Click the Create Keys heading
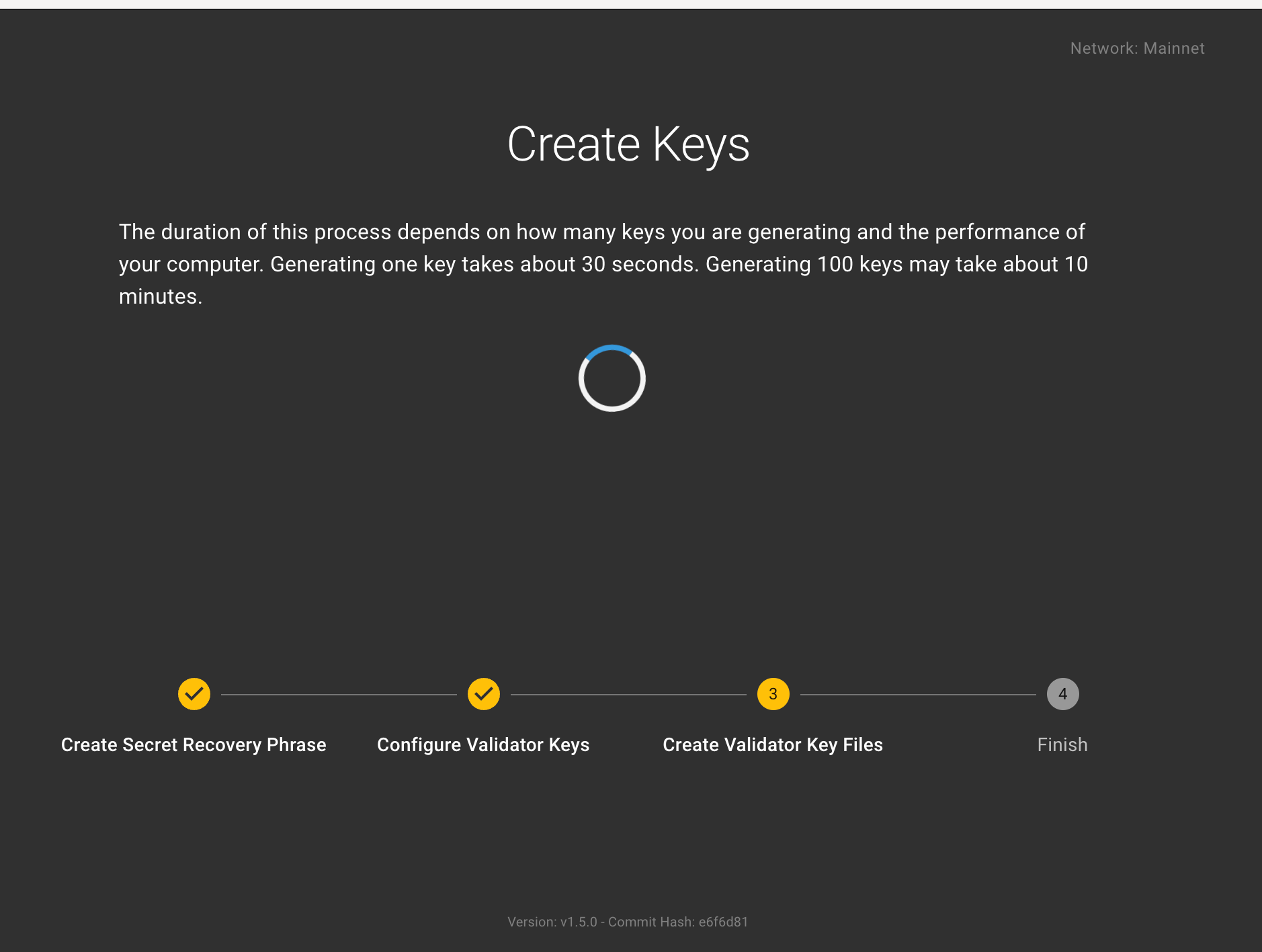Viewport: 1262px width, 952px height. [628, 145]
